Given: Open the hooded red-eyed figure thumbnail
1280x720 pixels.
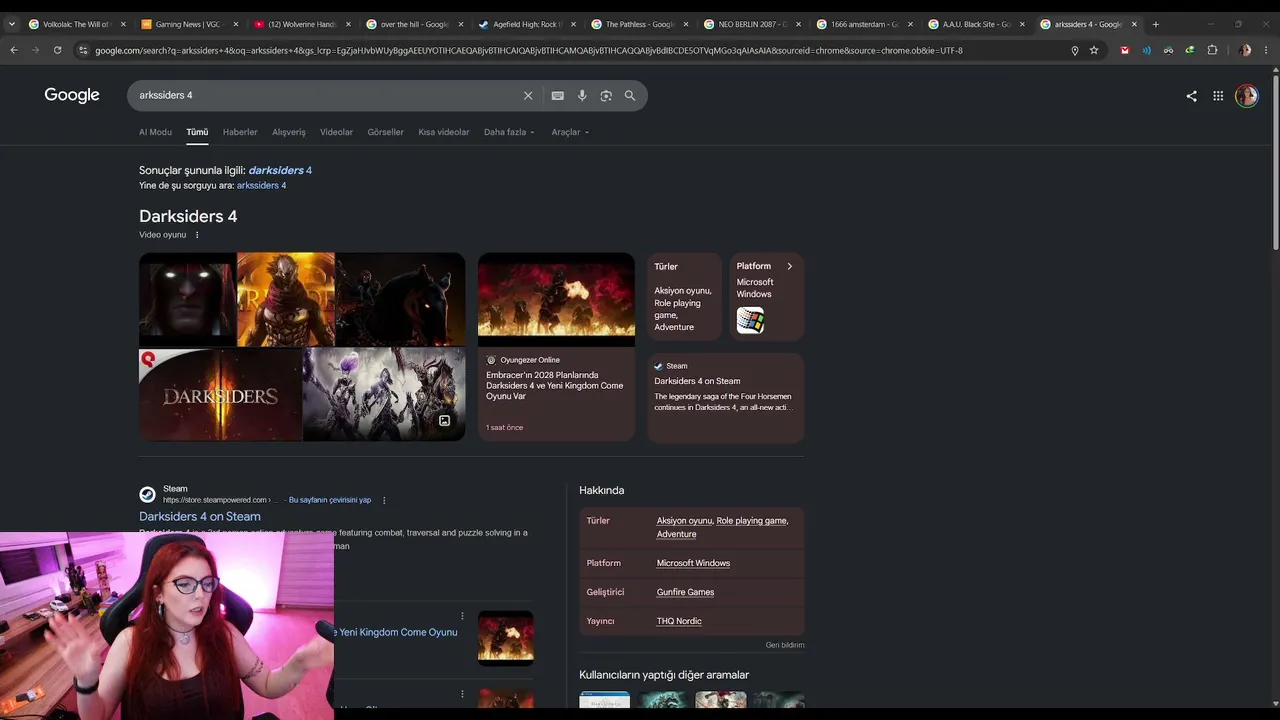Looking at the screenshot, I should coord(187,299).
